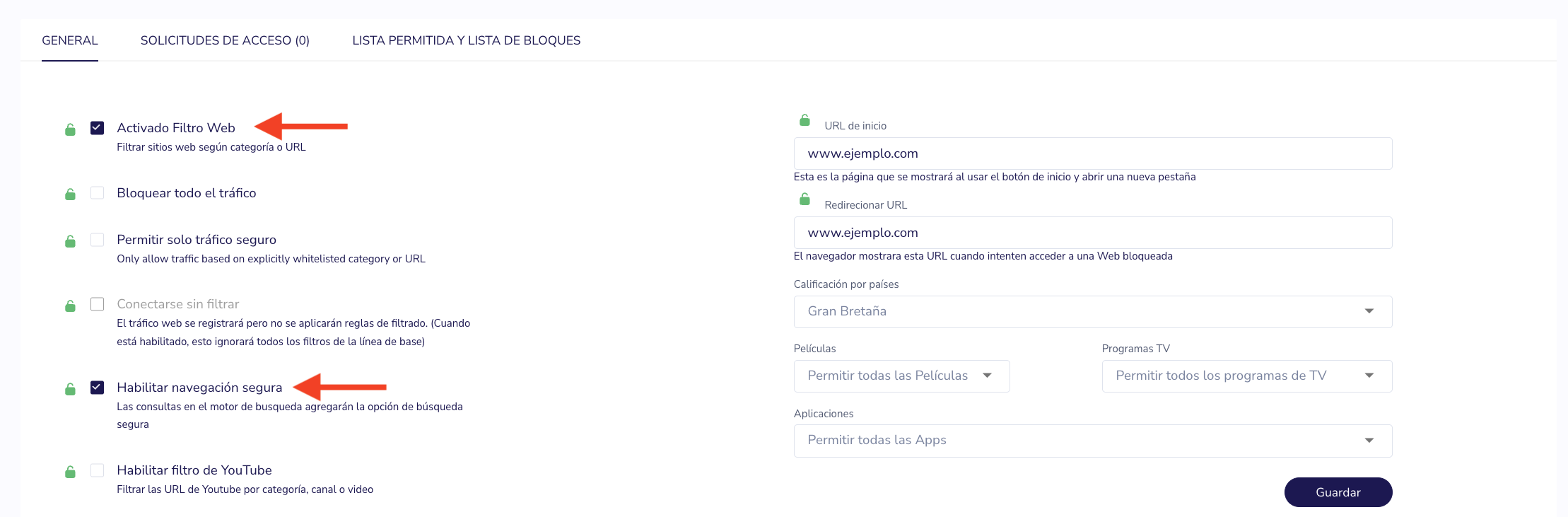This screenshot has width=1568, height=517.
Task: Check Permitir solo tráfico seguro box
Action: [x=98, y=240]
